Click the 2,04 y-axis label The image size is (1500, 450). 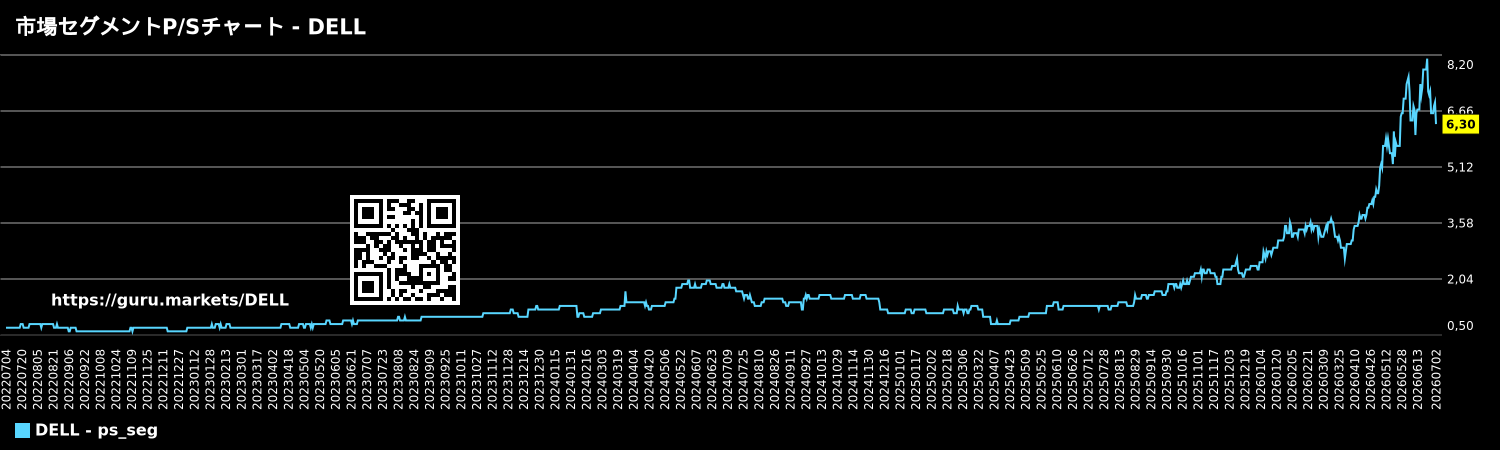pyautogui.click(x=1460, y=279)
